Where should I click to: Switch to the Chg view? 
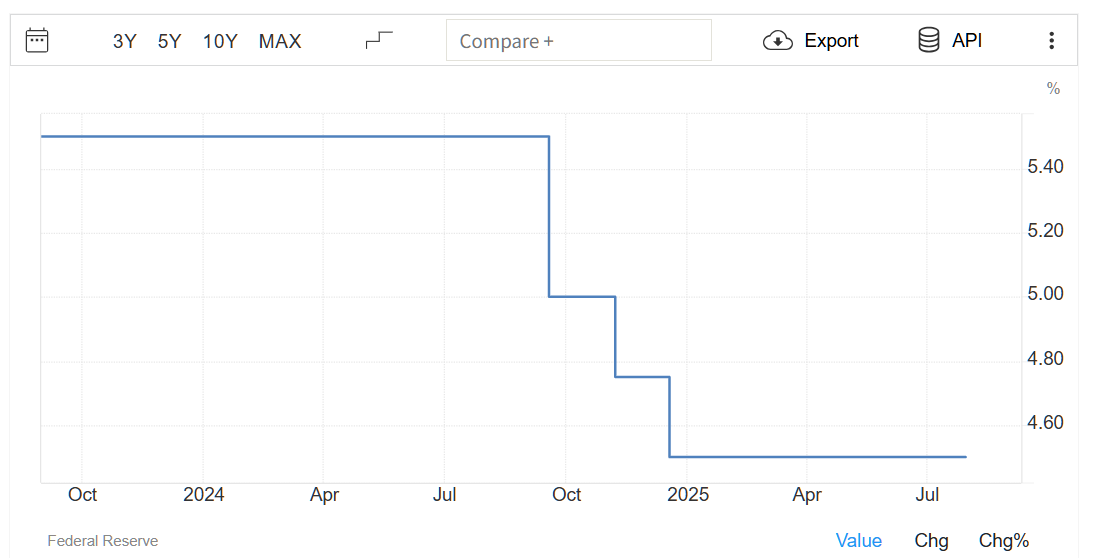pyautogui.click(x=931, y=541)
